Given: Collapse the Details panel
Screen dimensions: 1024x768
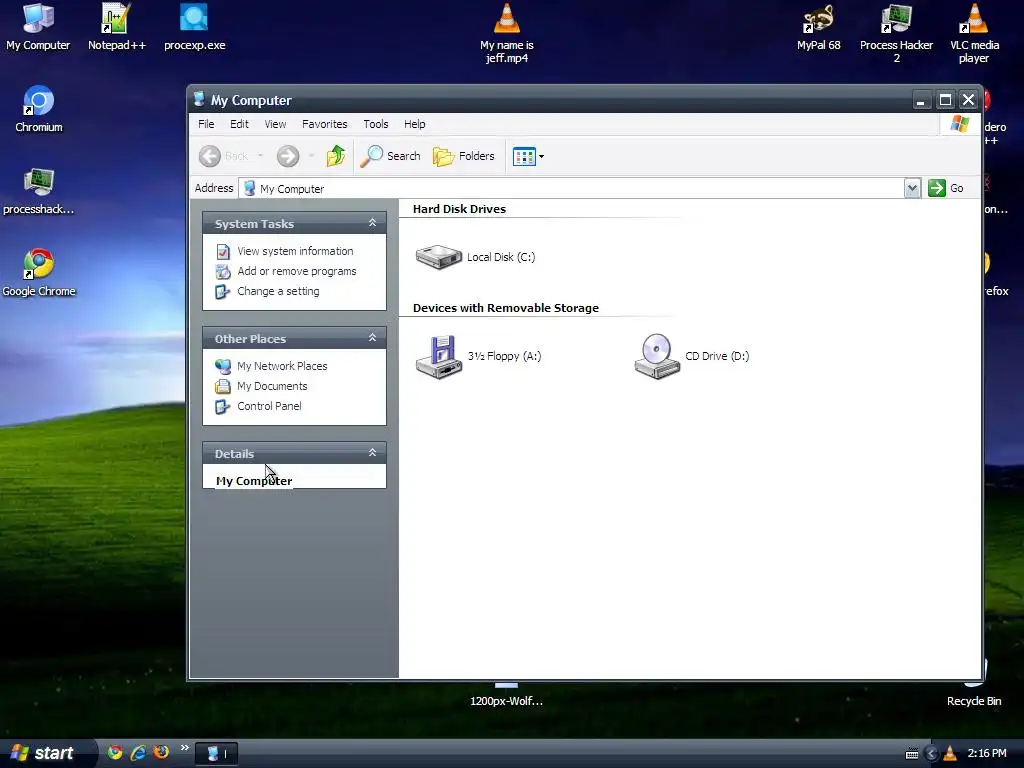Looking at the screenshot, I should point(372,453).
